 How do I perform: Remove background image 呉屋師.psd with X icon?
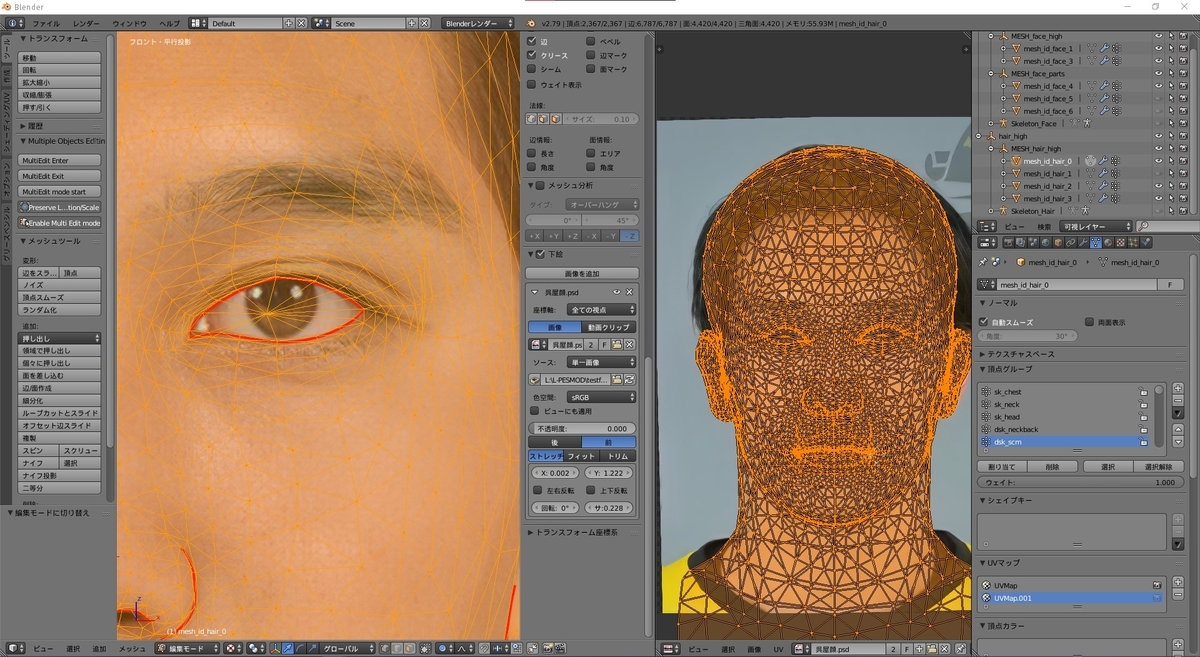pos(629,292)
